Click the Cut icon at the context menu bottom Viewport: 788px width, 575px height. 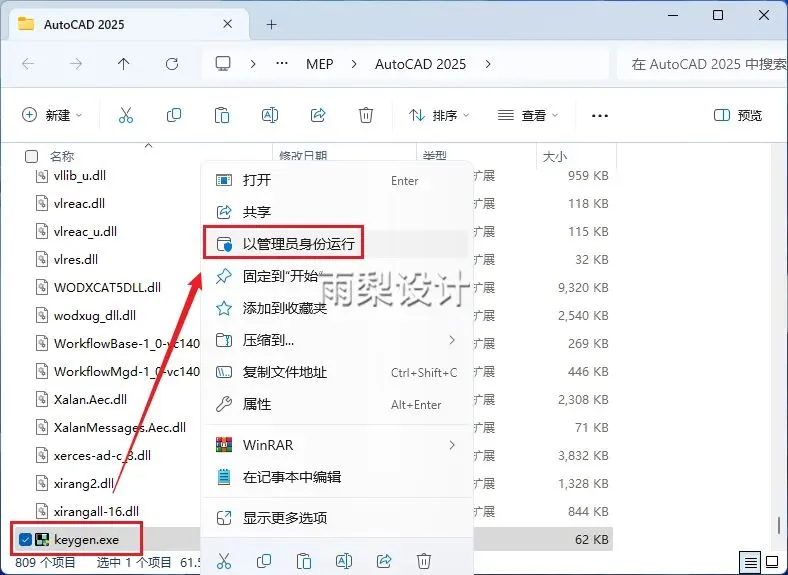[224, 560]
